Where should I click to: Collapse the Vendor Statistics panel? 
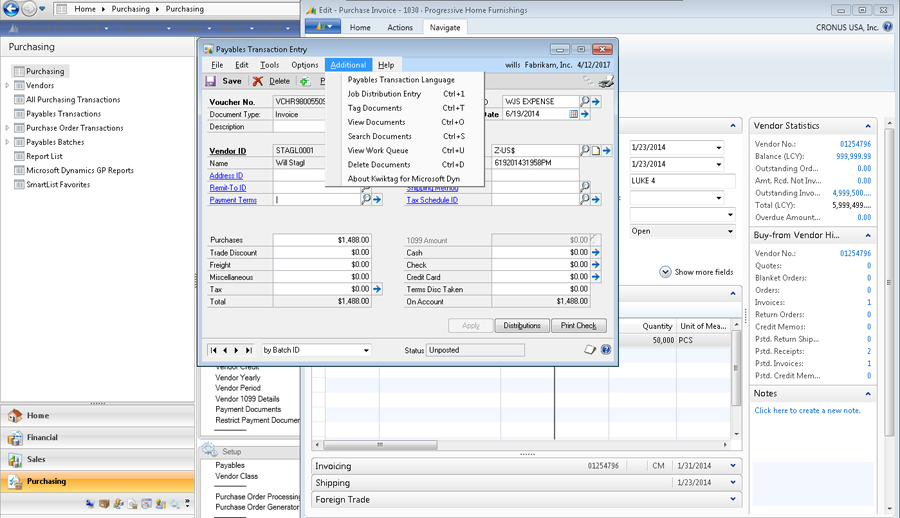(x=868, y=126)
